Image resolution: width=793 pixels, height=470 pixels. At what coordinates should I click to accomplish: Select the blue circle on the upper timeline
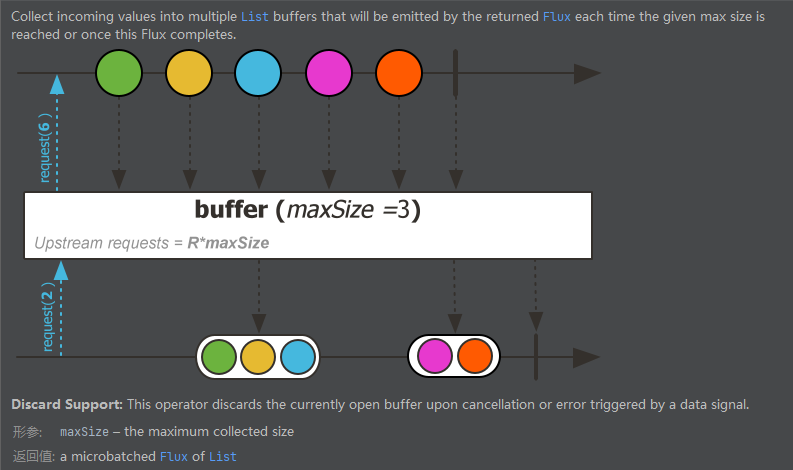[x=259, y=74]
